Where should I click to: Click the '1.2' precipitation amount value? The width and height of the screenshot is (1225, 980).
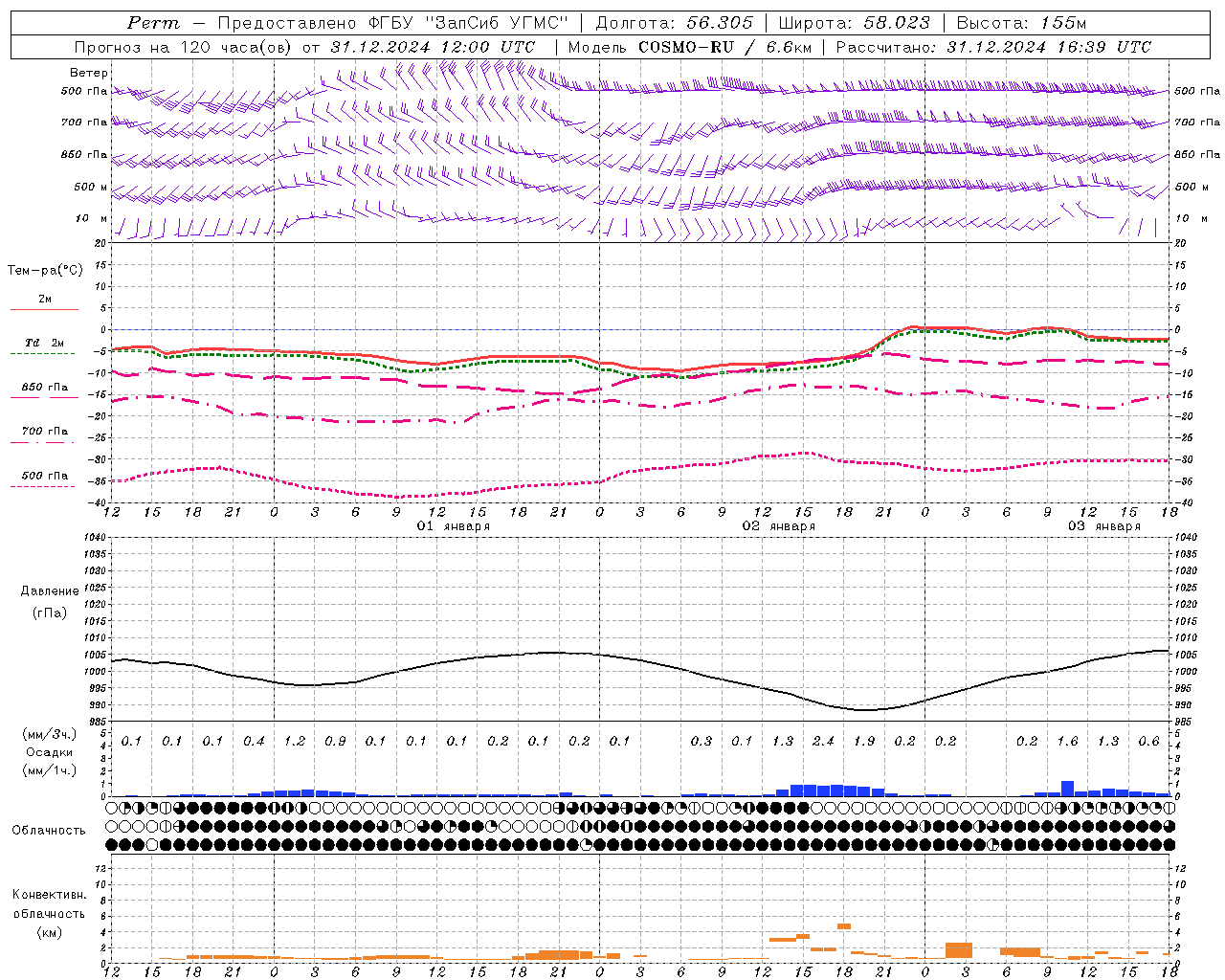(x=295, y=742)
